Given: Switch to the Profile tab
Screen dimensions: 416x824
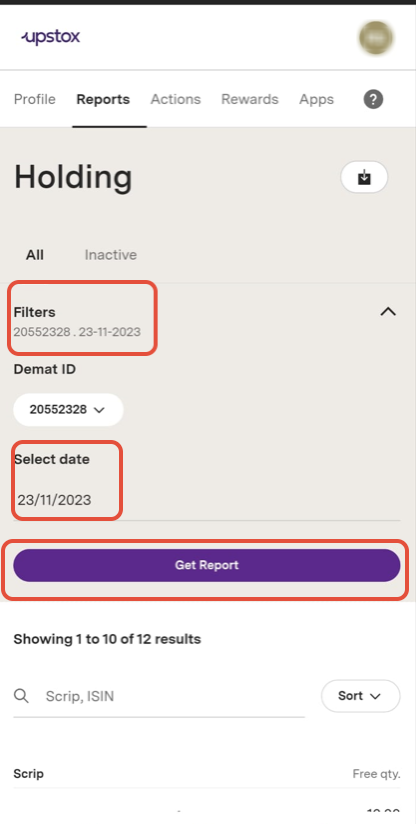Looking at the screenshot, I should (35, 99).
